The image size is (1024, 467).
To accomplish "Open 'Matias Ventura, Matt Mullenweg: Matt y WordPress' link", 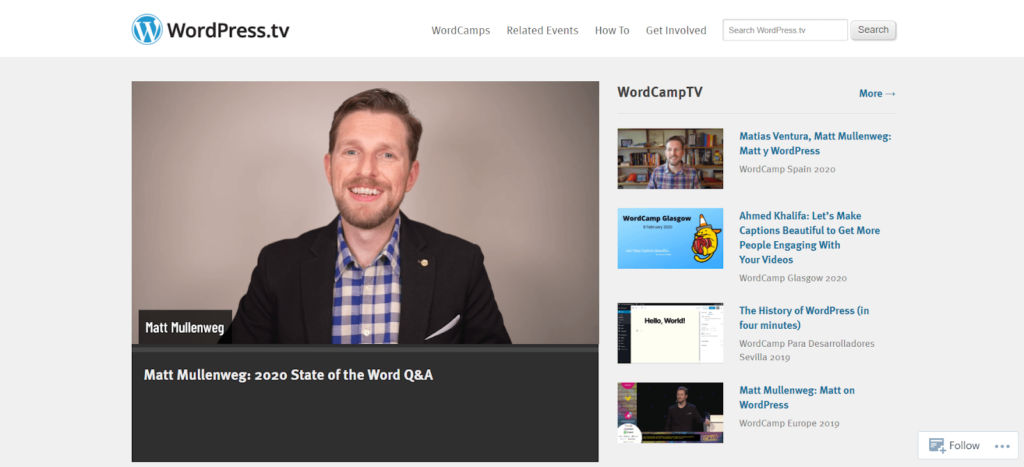I will (x=815, y=143).
